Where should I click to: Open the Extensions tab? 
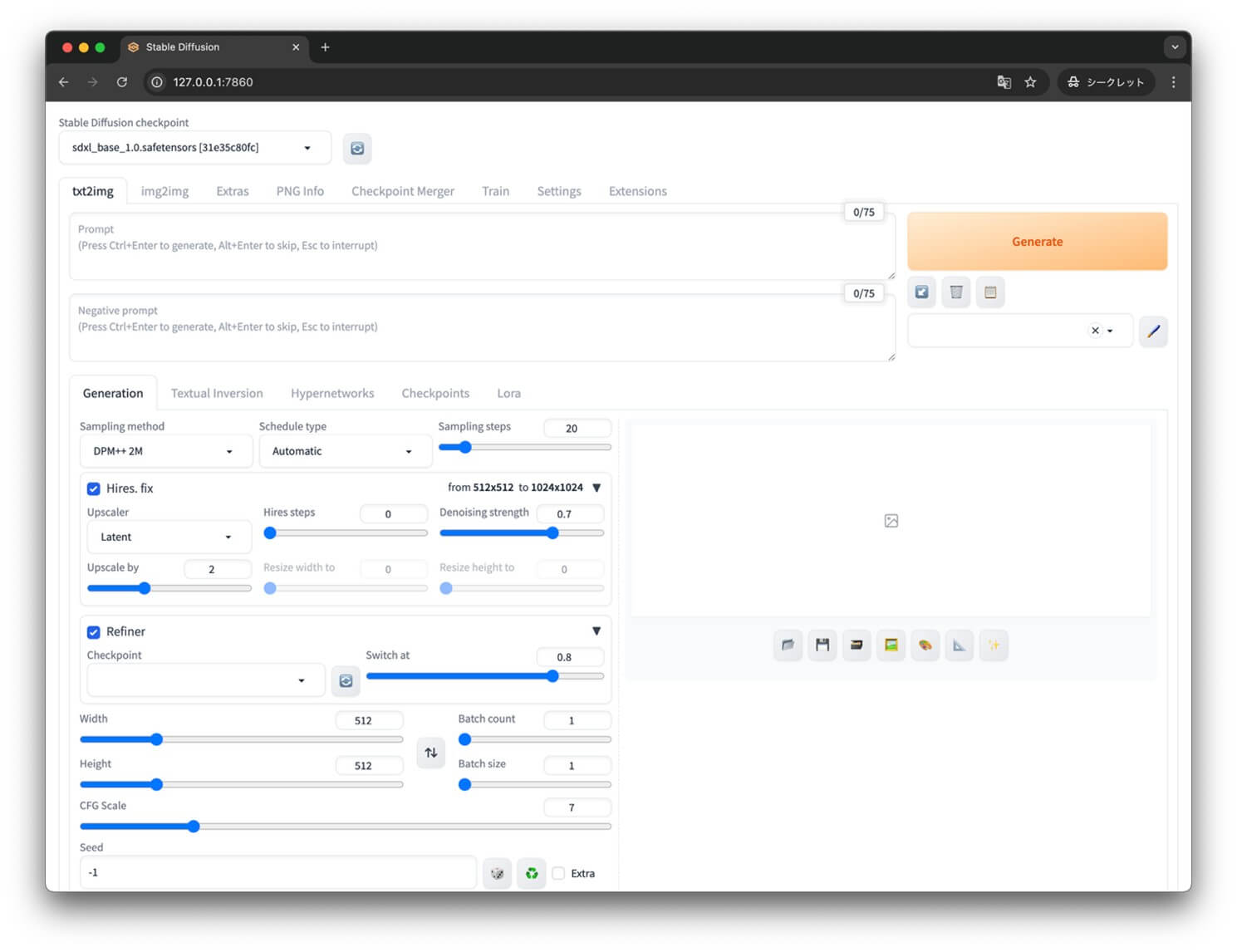(x=638, y=191)
